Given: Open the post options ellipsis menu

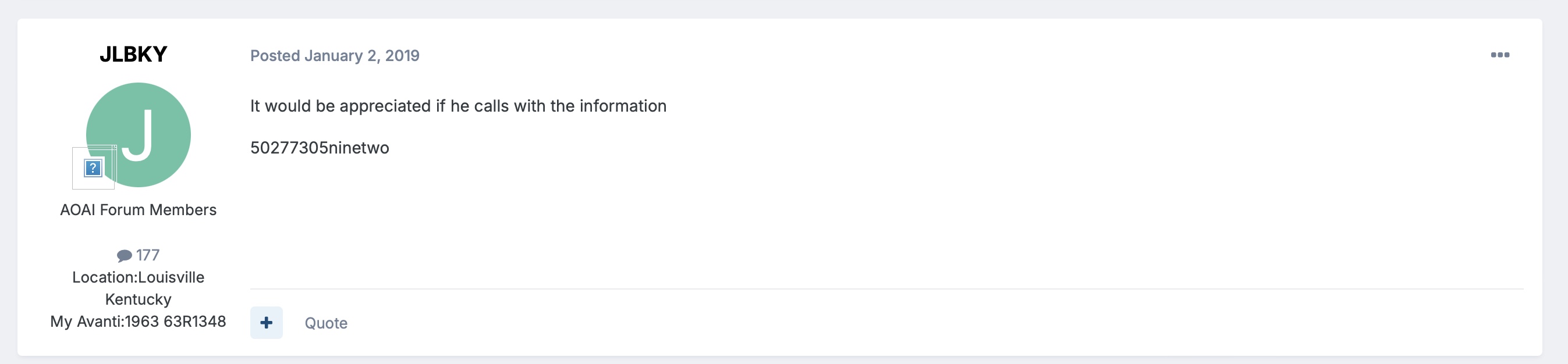Looking at the screenshot, I should tap(1499, 55).
